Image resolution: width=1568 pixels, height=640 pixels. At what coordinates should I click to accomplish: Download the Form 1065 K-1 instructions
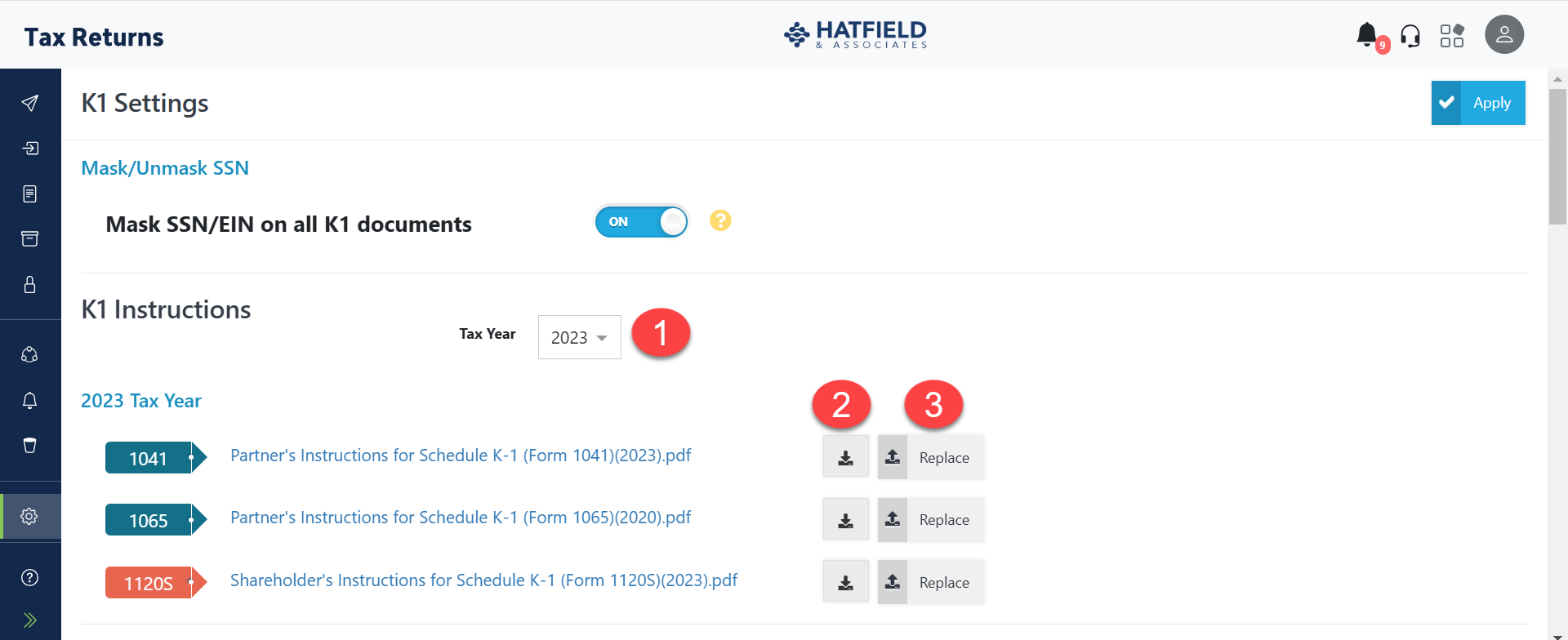(x=845, y=520)
